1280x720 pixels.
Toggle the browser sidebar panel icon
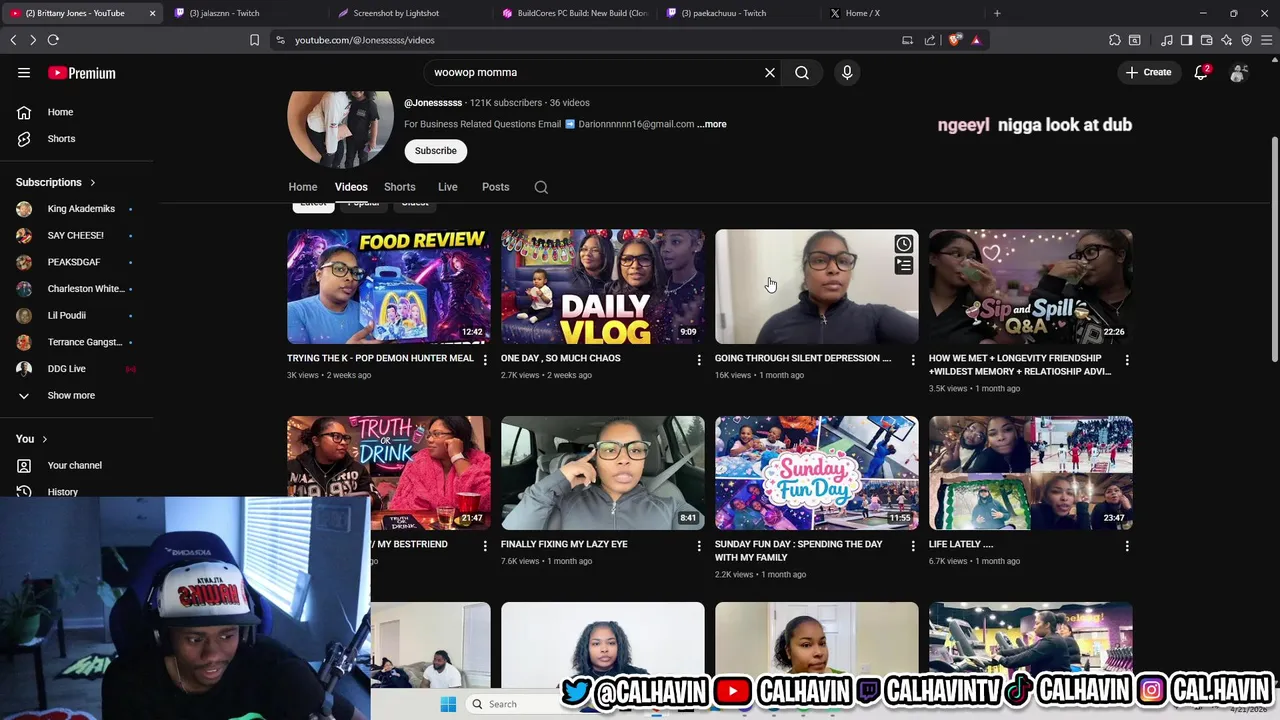[1186, 40]
